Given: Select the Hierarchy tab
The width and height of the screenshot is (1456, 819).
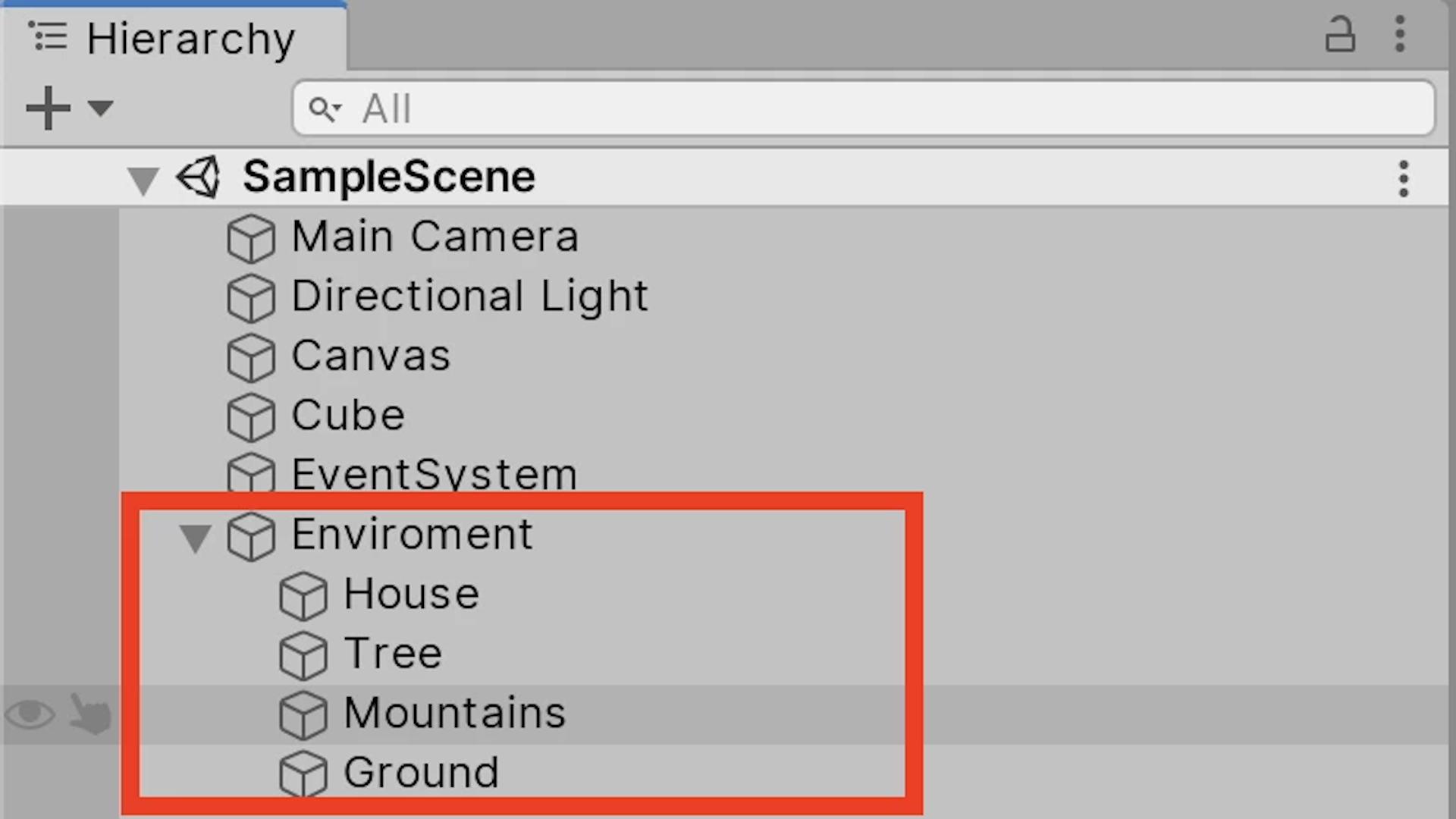Looking at the screenshot, I should [x=174, y=38].
